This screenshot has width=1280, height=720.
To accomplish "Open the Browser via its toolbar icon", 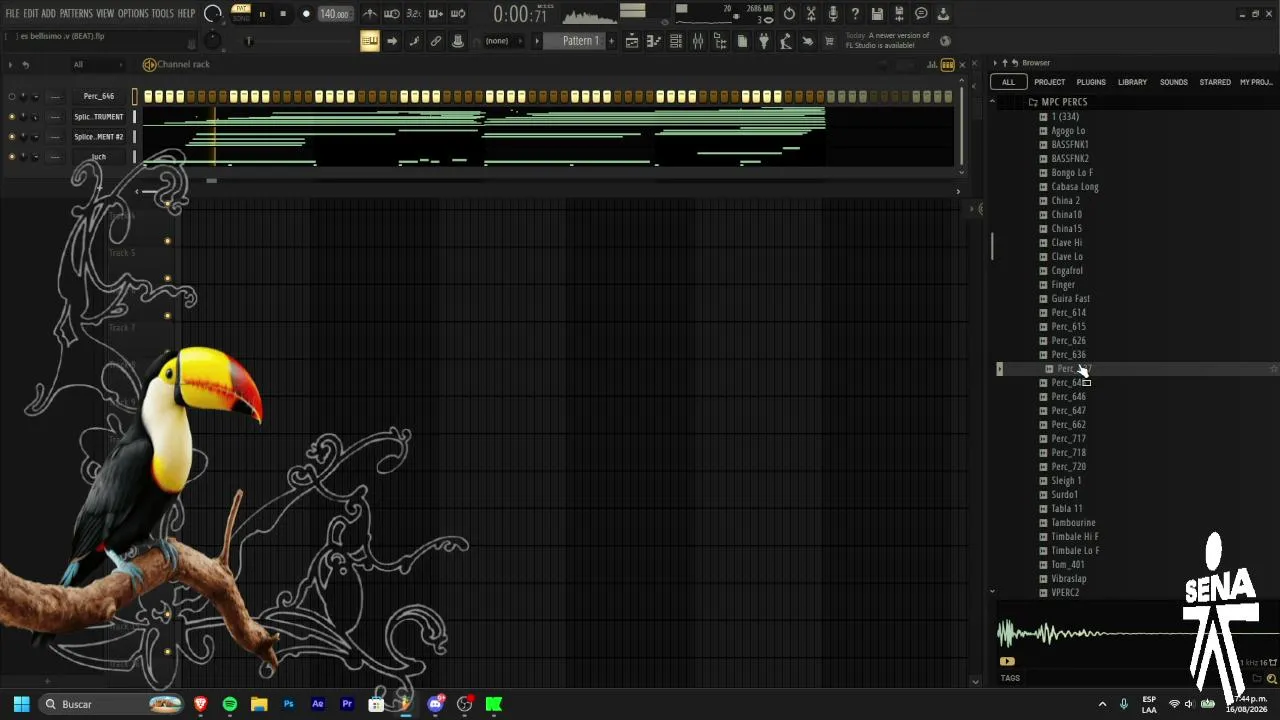I will coord(720,41).
